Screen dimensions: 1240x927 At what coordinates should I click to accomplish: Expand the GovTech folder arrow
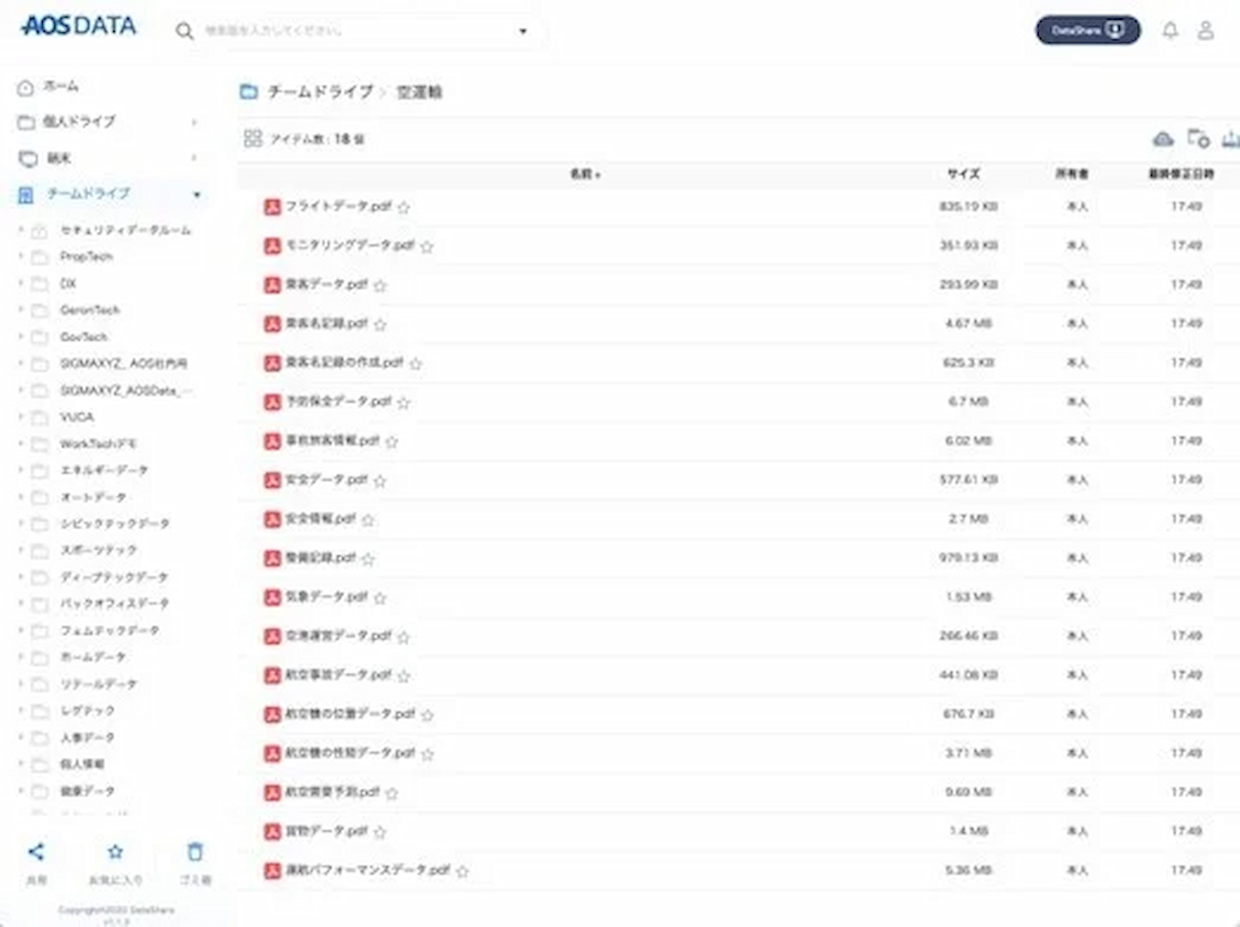coord(21,337)
